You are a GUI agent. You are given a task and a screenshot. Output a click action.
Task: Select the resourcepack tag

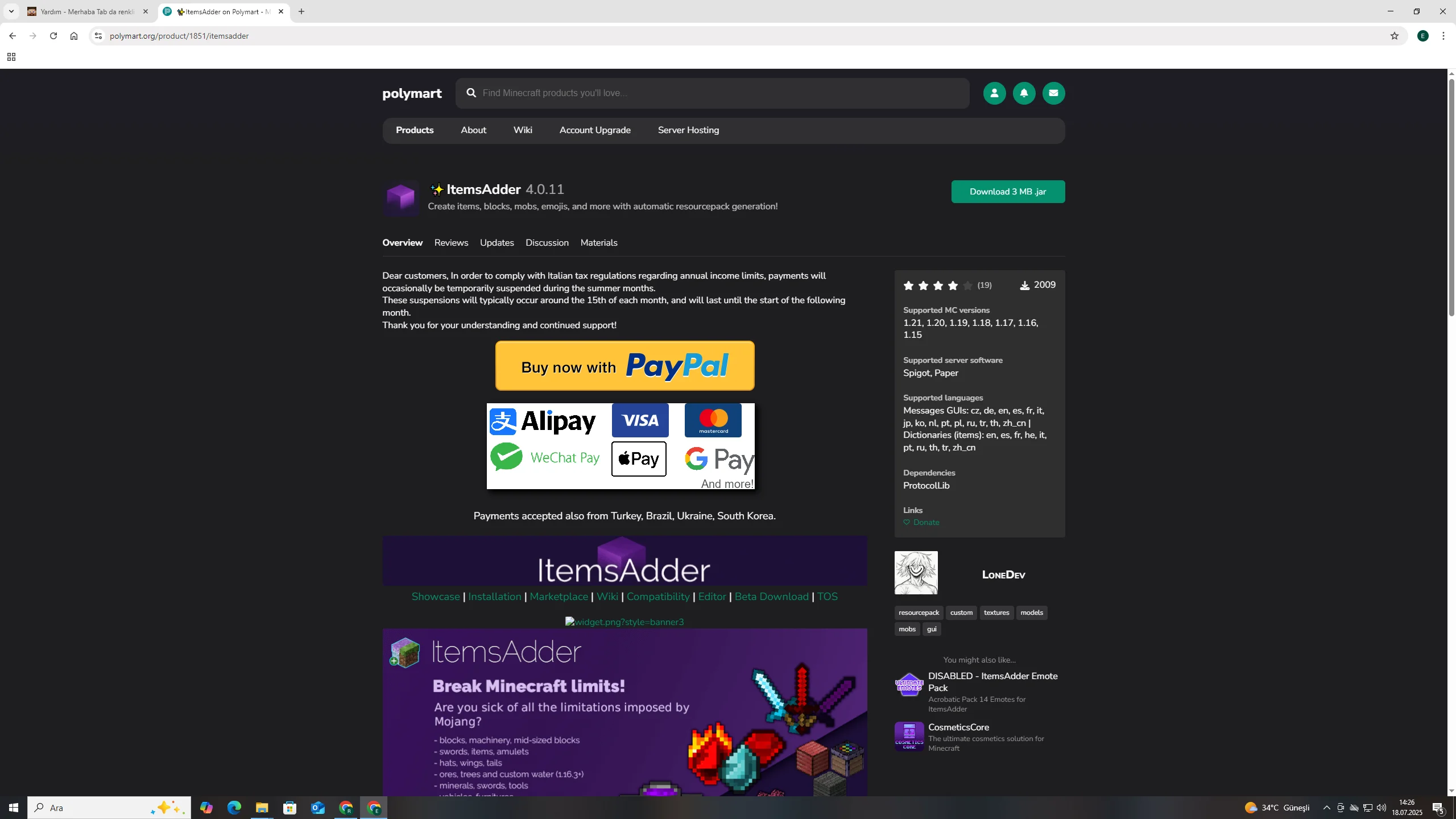(x=919, y=613)
